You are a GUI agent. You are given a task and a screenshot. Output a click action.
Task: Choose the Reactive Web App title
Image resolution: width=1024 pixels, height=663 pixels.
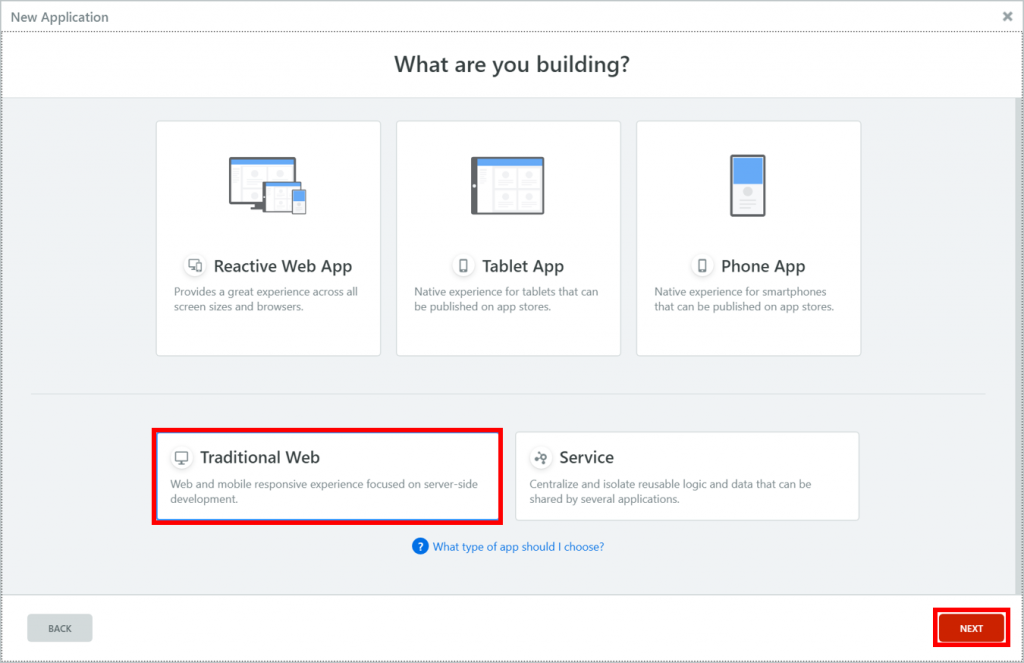click(282, 266)
